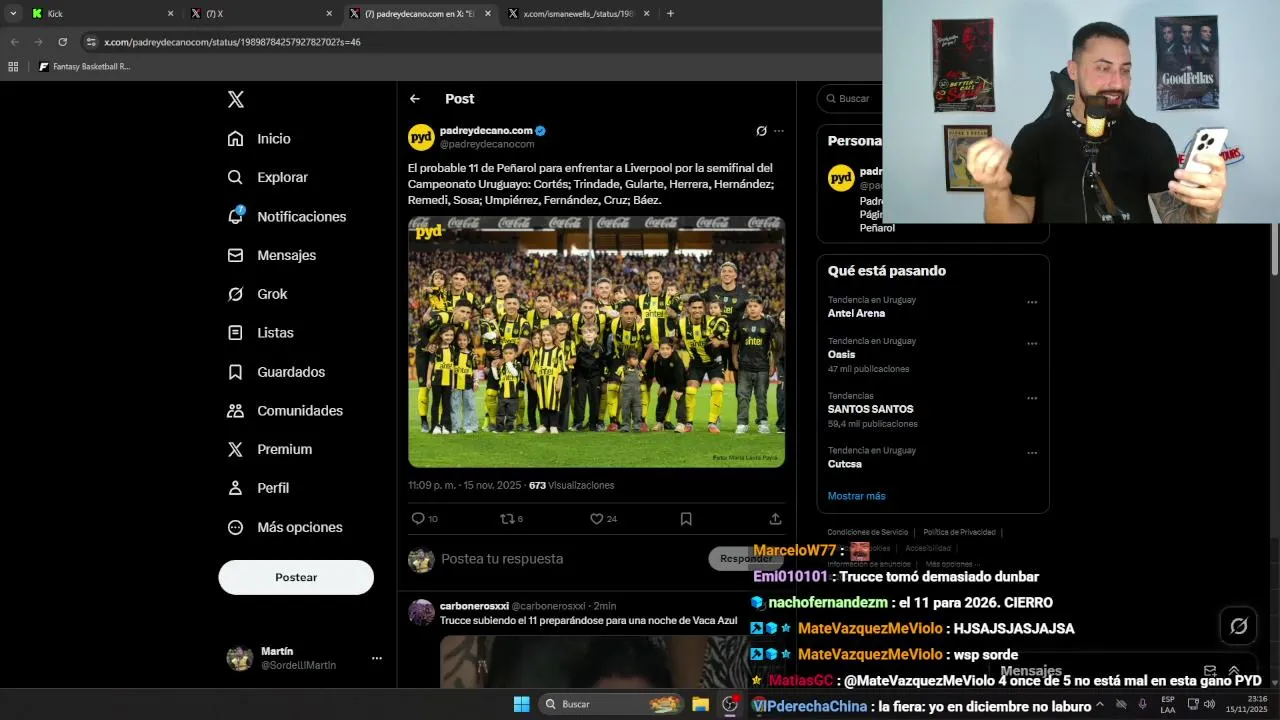Click Mostrar más under trends
The width and height of the screenshot is (1280, 720).
pyautogui.click(x=856, y=496)
